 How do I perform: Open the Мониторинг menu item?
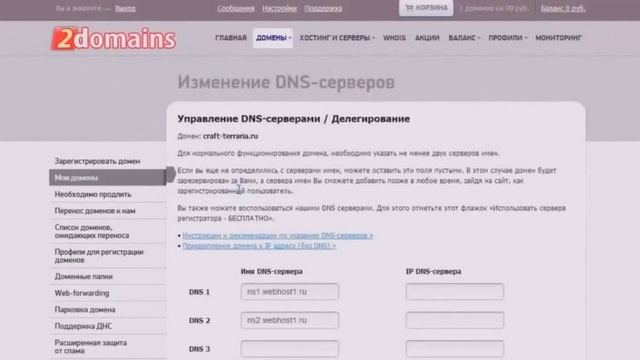(558, 38)
